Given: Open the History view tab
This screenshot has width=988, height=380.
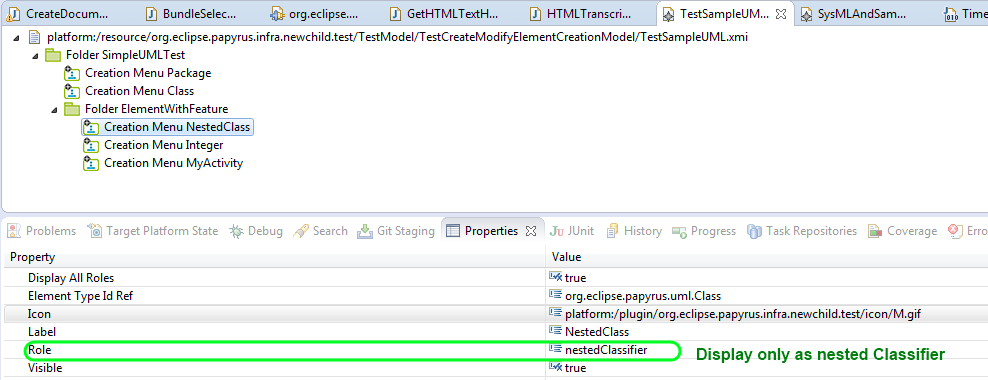Looking at the screenshot, I should [633, 231].
